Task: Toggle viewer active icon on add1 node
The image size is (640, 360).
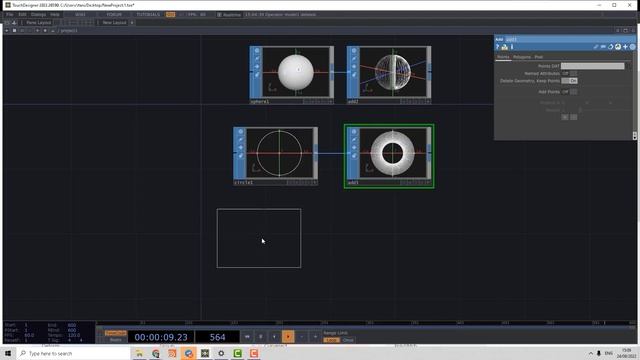Action: 354,132
